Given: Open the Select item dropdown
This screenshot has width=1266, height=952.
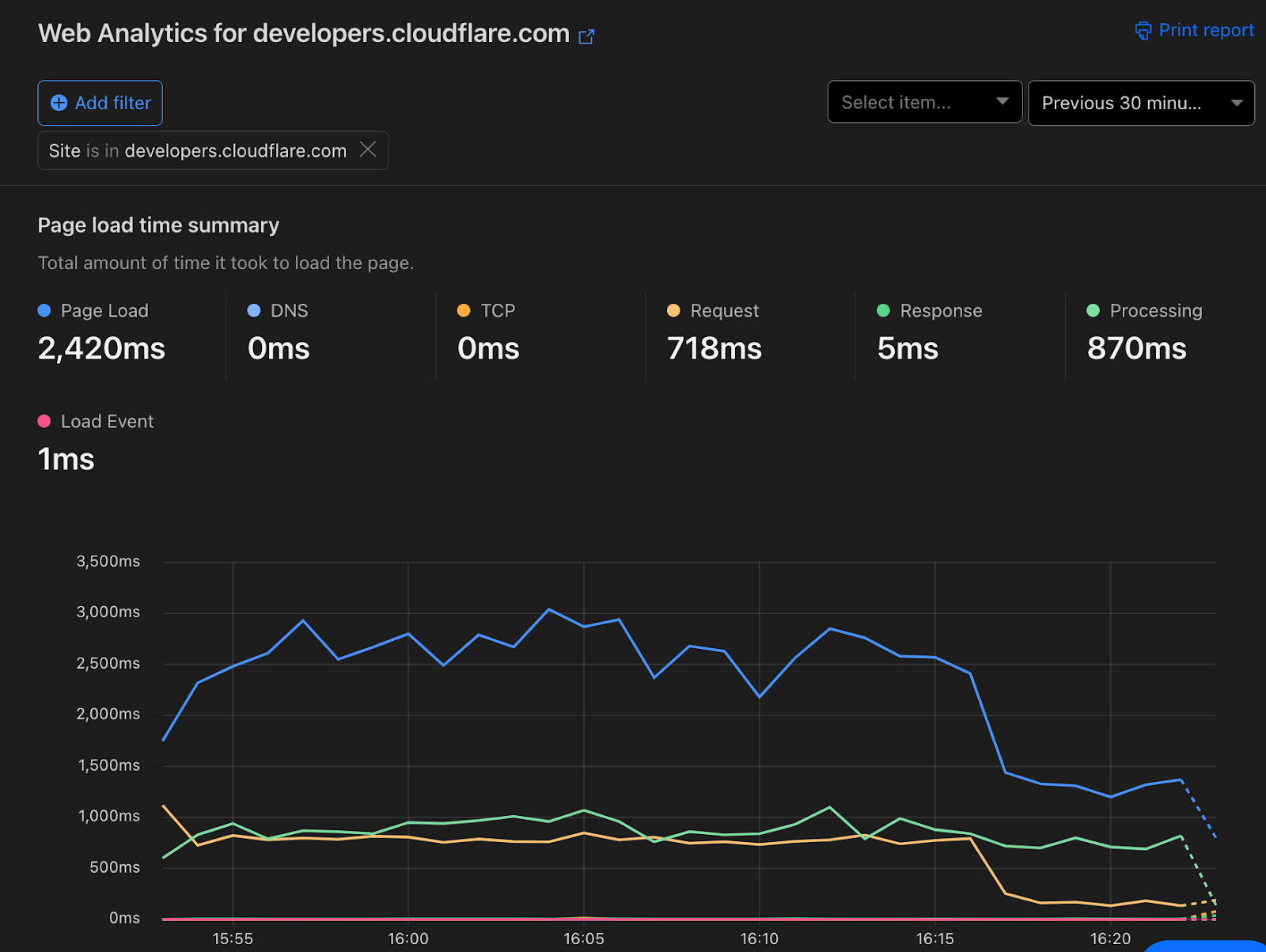Looking at the screenshot, I should click(x=925, y=102).
